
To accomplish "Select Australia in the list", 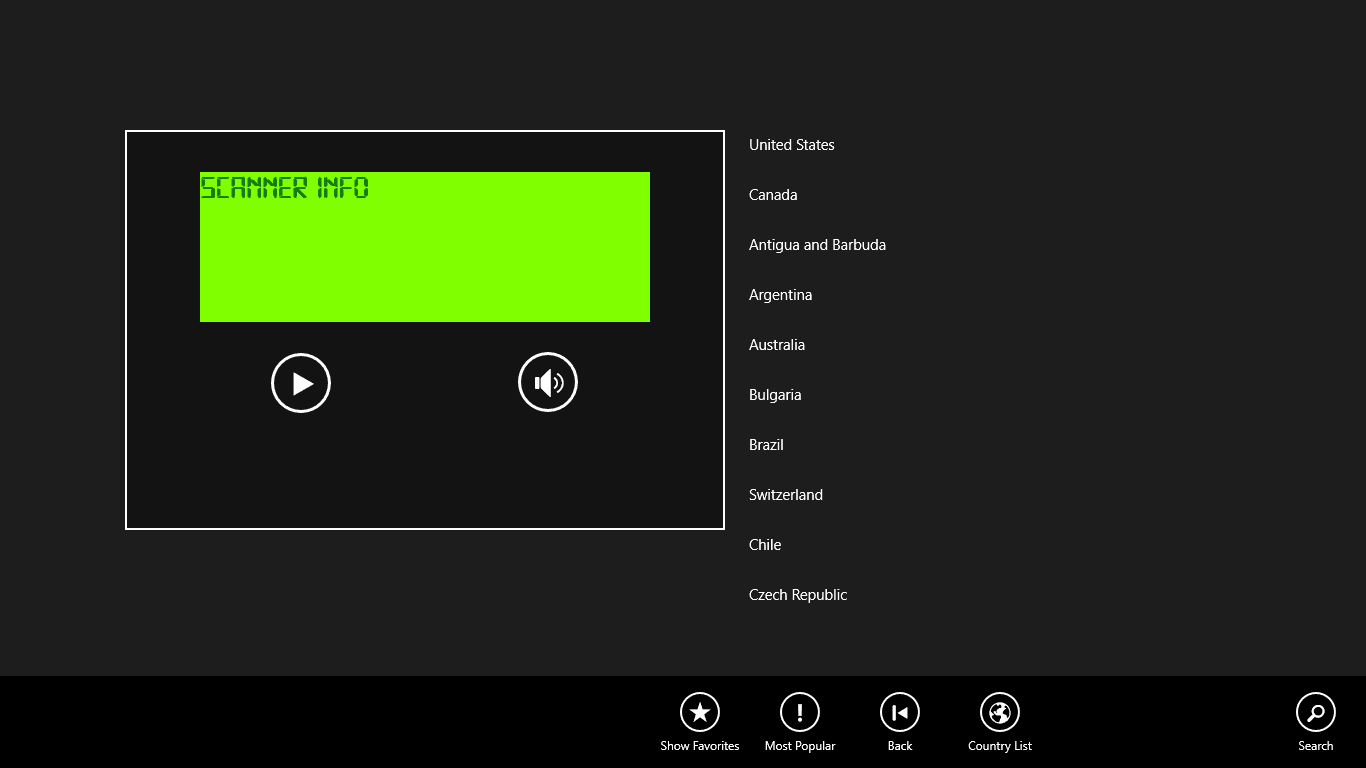I will (x=777, y=345).
